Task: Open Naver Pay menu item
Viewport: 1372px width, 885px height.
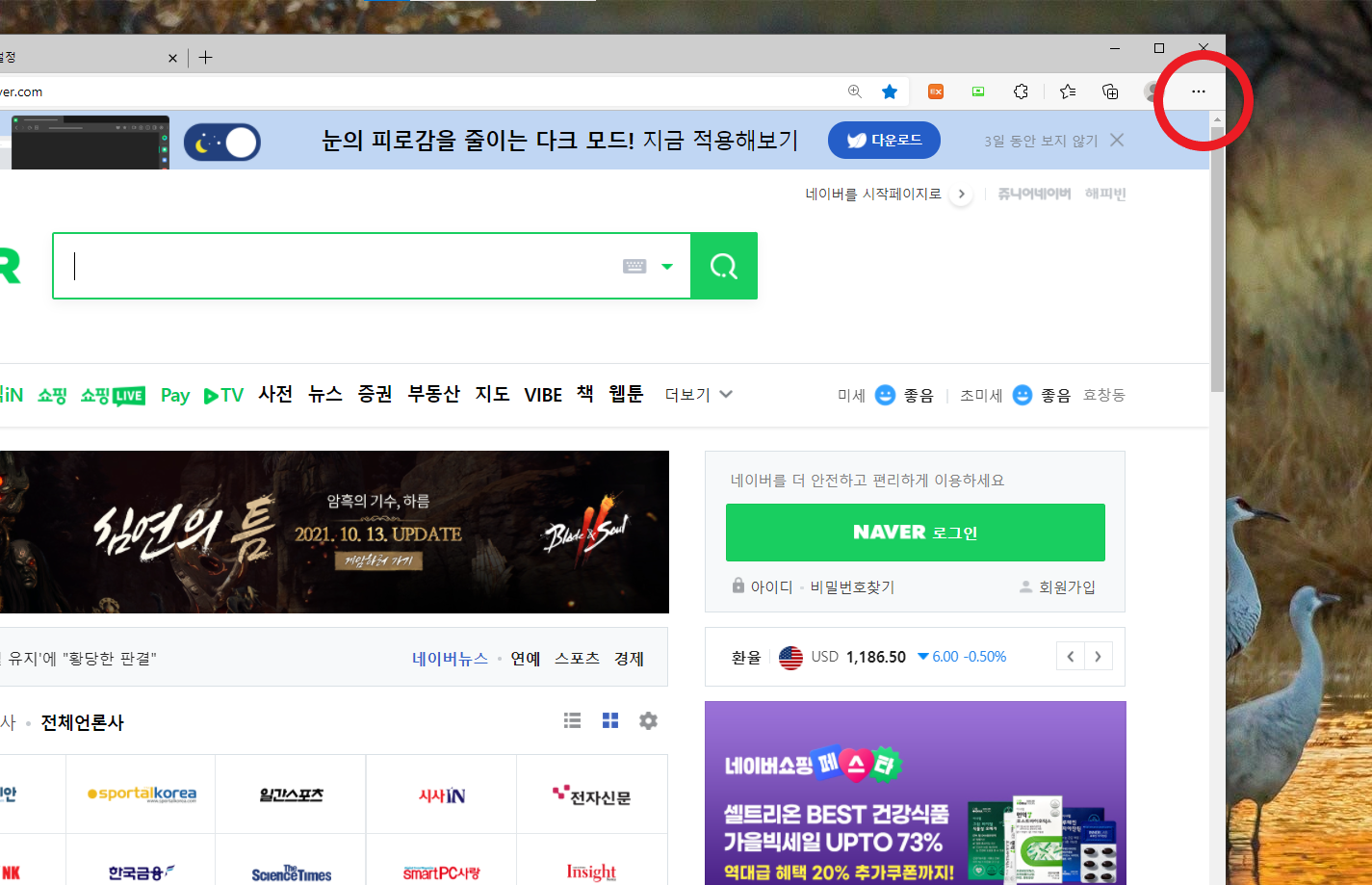Action: (x=175, y=396)
